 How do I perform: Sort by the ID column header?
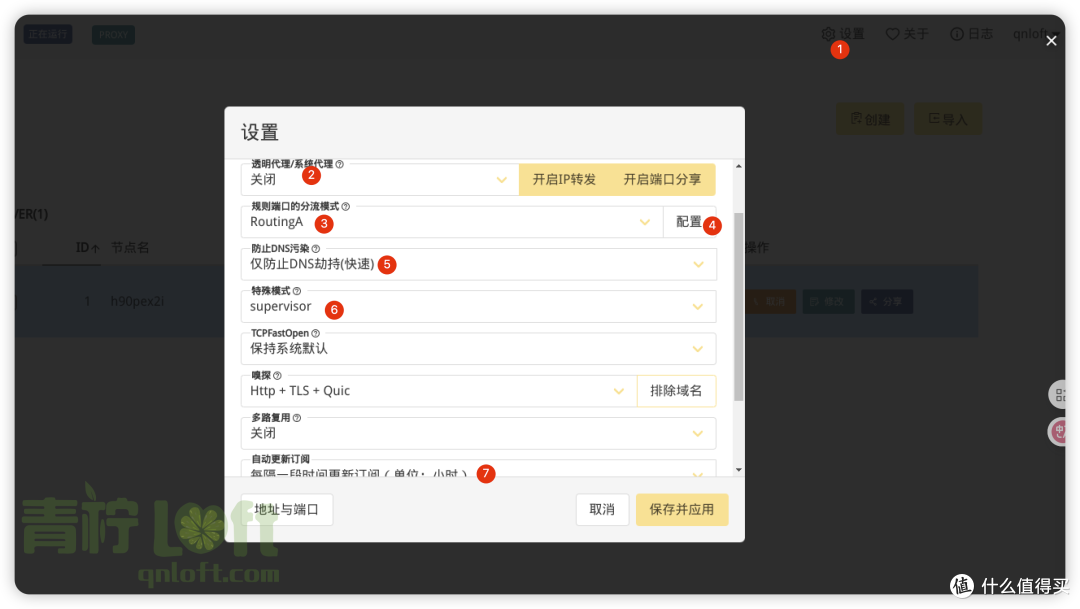point(87,247)
